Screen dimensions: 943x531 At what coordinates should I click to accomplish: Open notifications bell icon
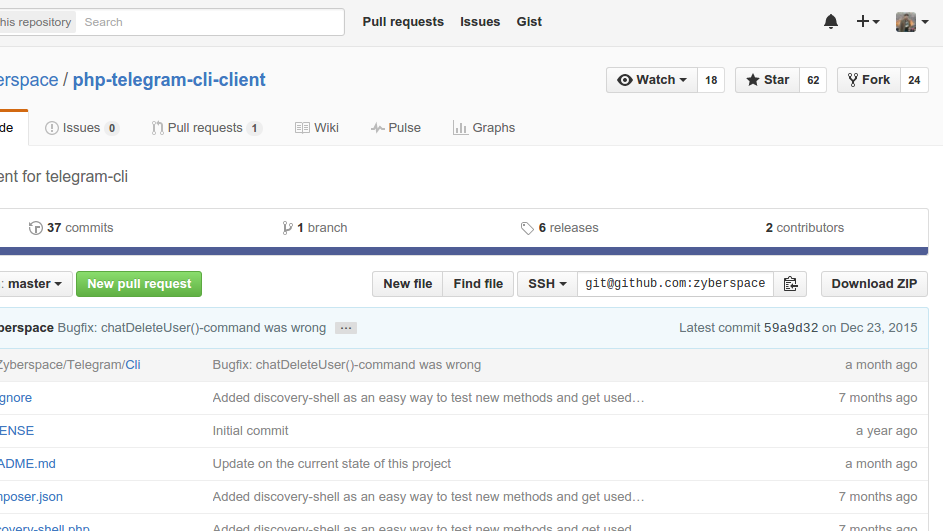[x=831, y=22]
